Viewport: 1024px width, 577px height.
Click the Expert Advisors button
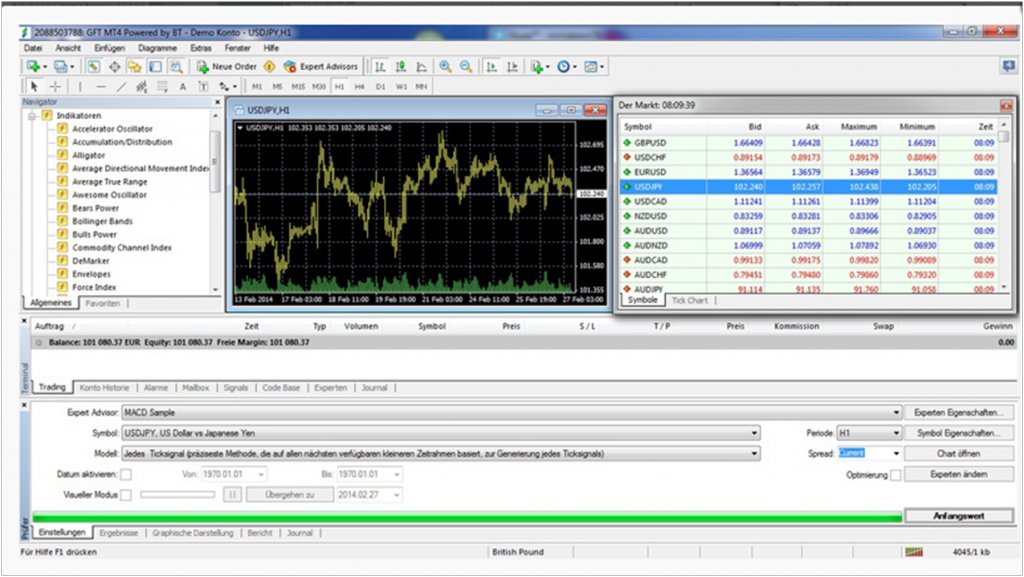(x=321, y=67)
